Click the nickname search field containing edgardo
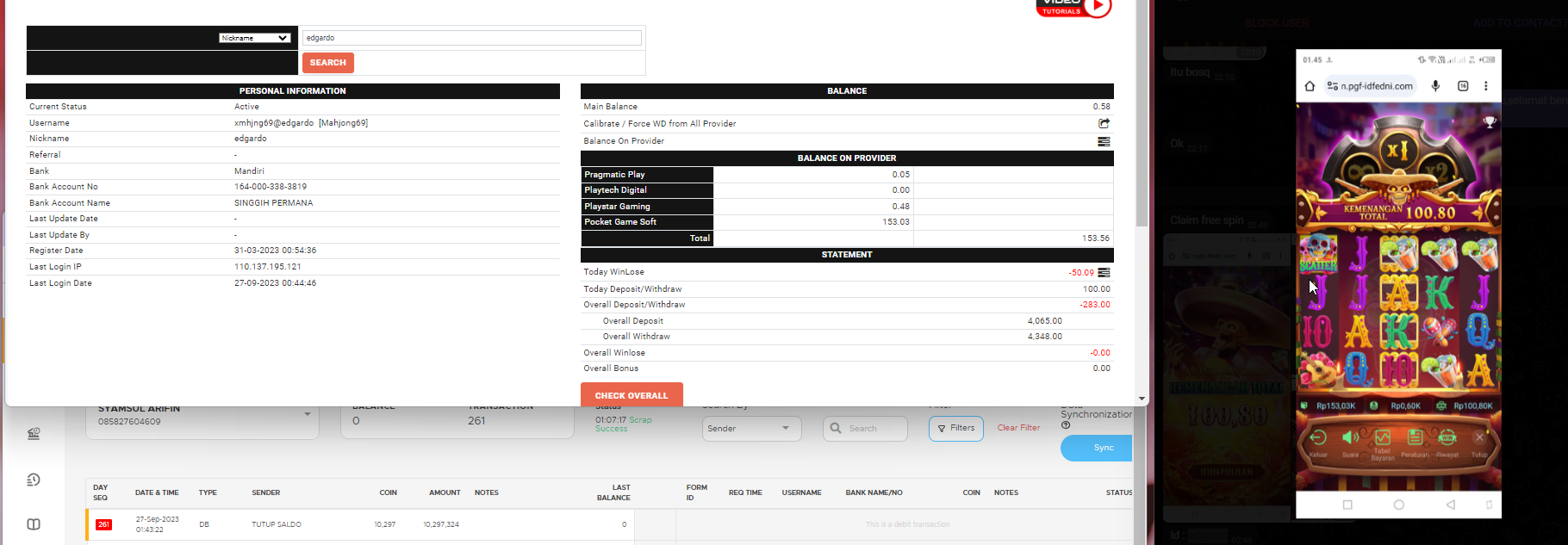 coord(471,38)
